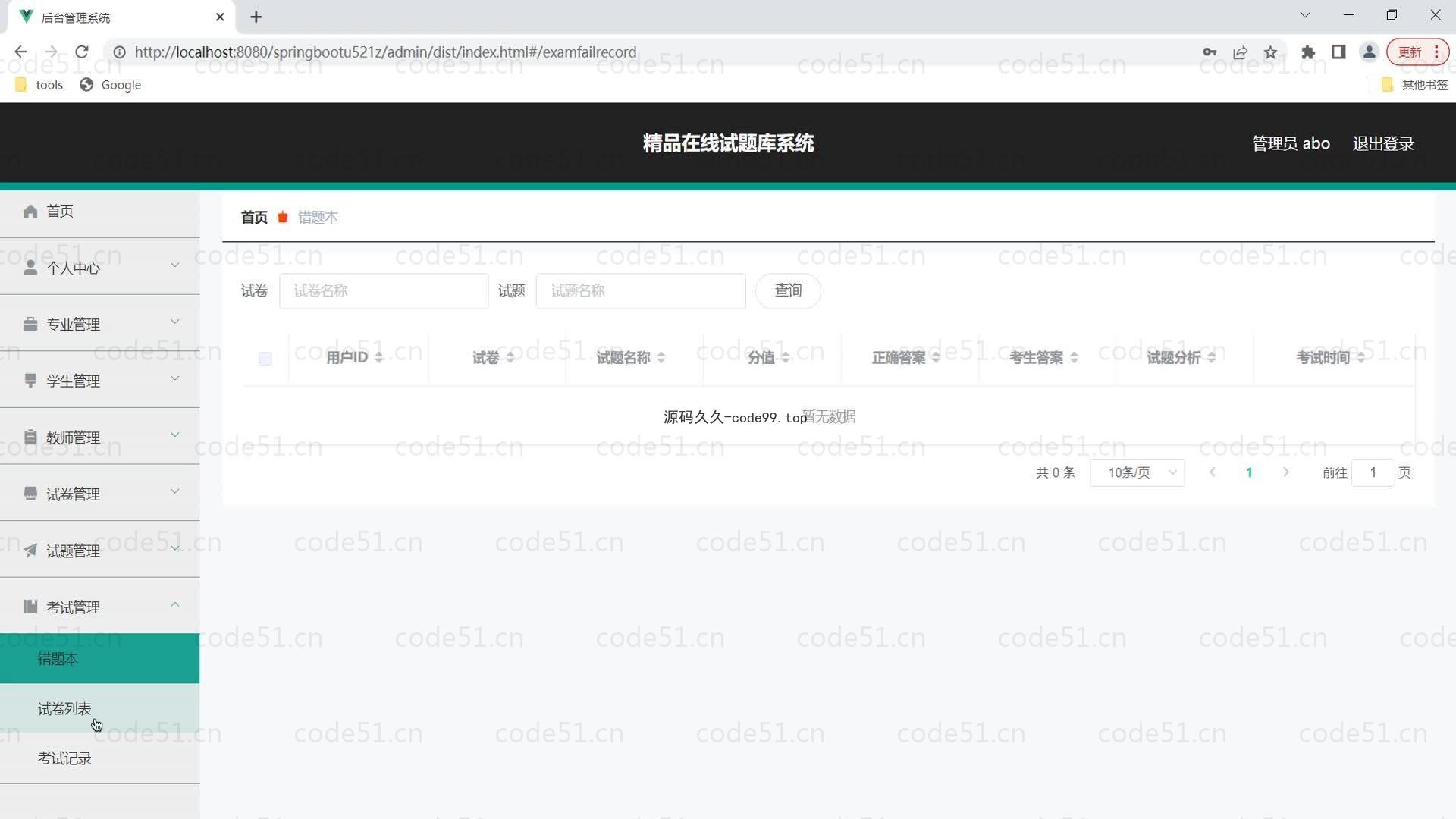Screen dimensions: 1456x819
Task: Click the icon beside 学生管理
Action: tap(30, 381)
